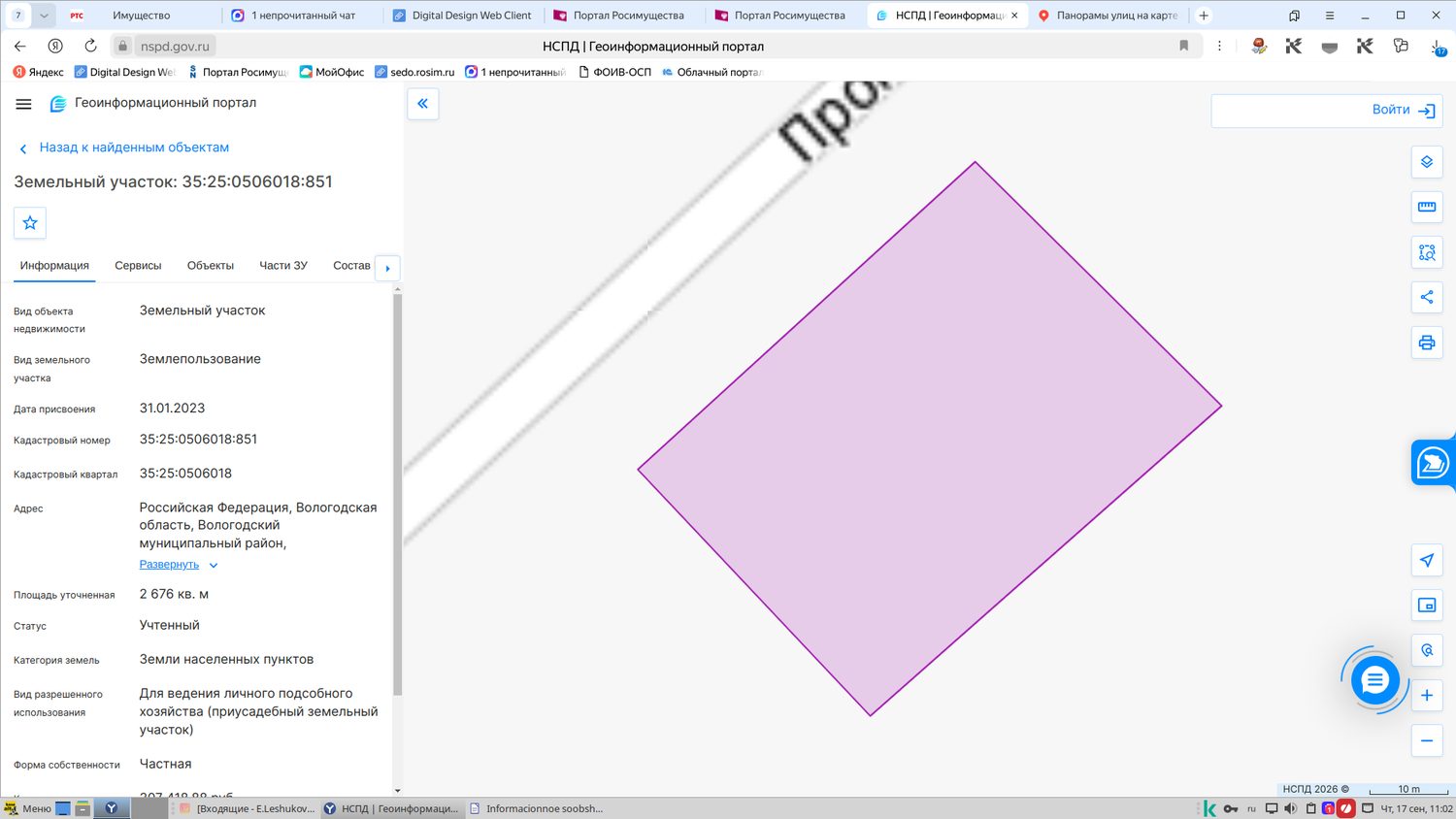Open the Части ЗУ tab
This screenshot has width=1456, height=819.
(x=283, y=266)
